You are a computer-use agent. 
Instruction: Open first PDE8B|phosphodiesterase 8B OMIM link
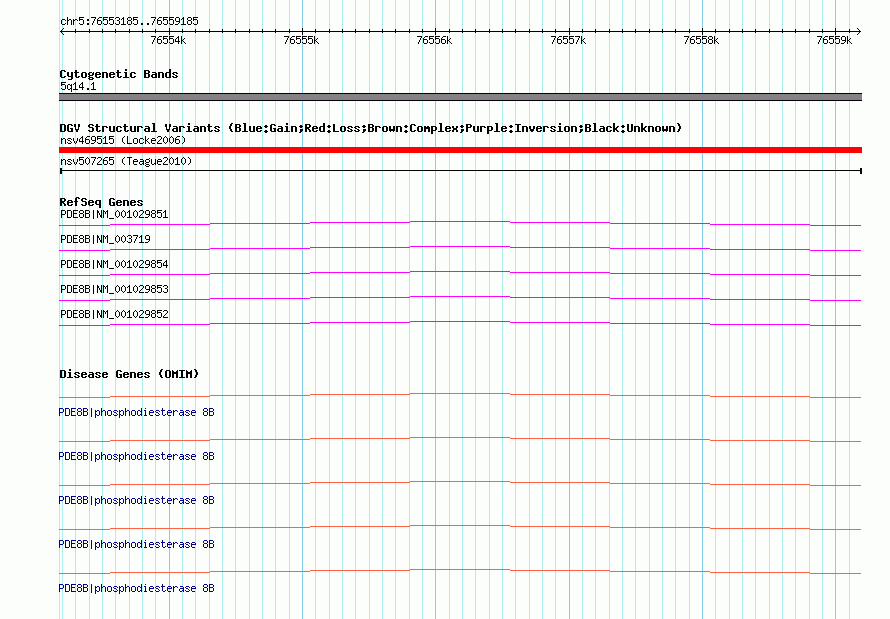(x=136, y=412)
